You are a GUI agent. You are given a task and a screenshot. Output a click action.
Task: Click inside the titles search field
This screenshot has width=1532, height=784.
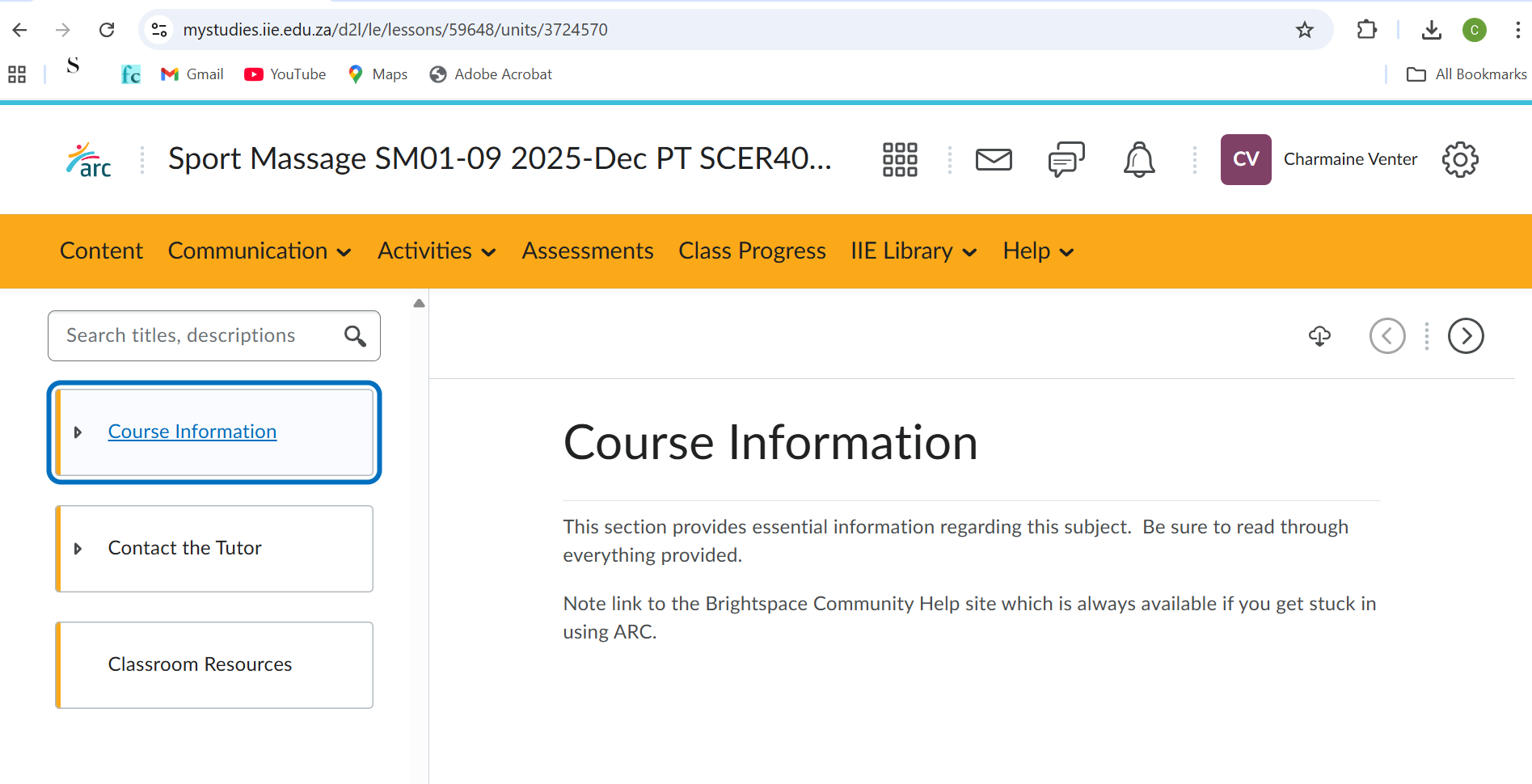pos(194,335)
